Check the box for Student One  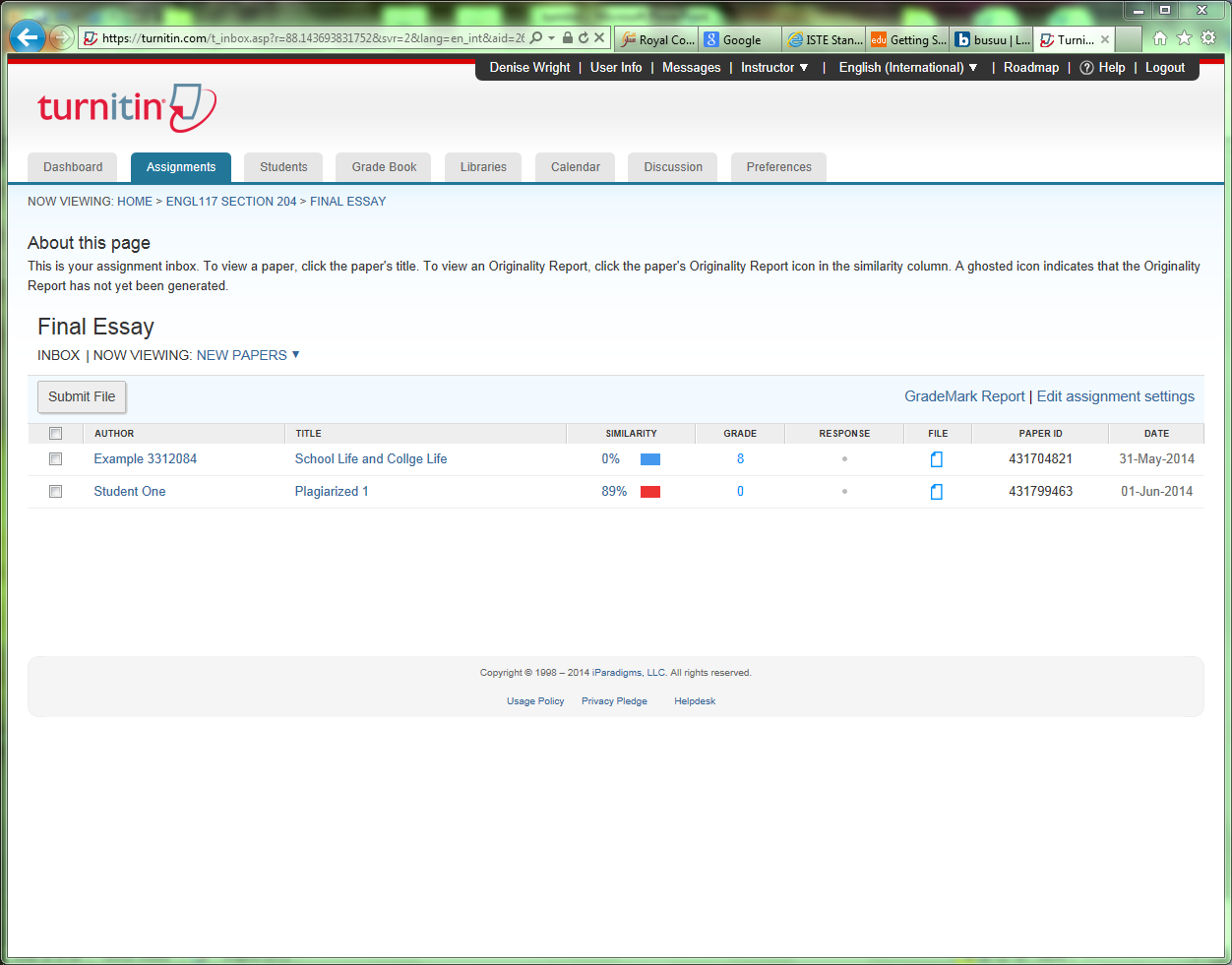pyautogui.click(x=56, y=492)
